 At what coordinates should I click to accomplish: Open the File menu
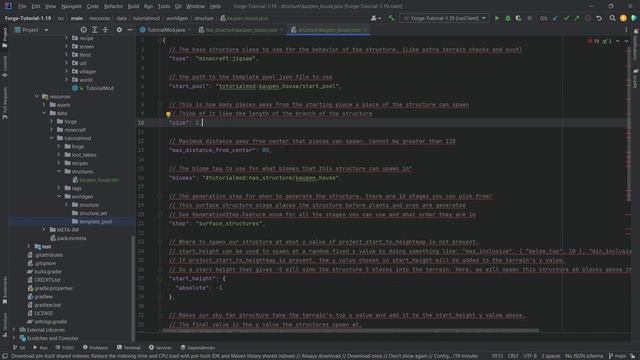pyautogui.click(x=22, y=6)
